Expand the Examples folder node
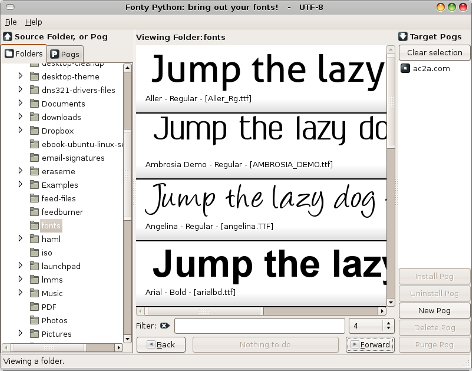472x371 pixels. 20,185
